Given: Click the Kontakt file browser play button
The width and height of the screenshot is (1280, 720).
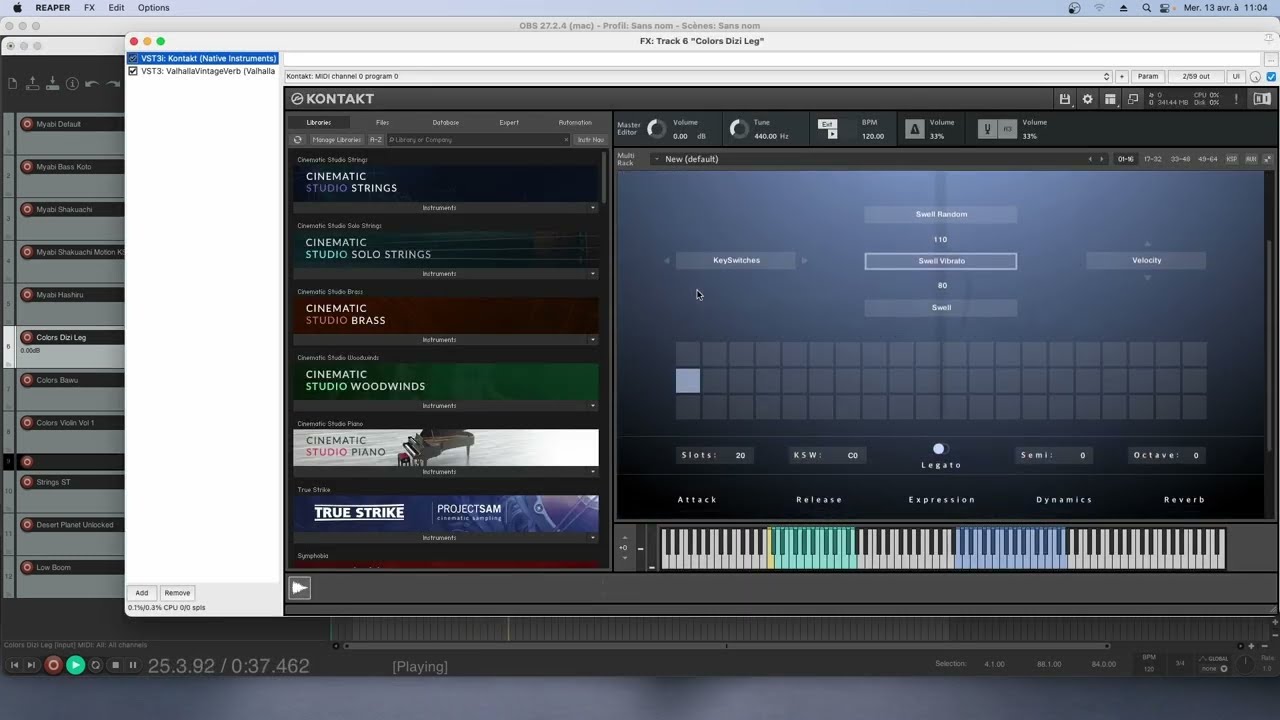Looking at the screenshot, I should (x=300, y=588).
